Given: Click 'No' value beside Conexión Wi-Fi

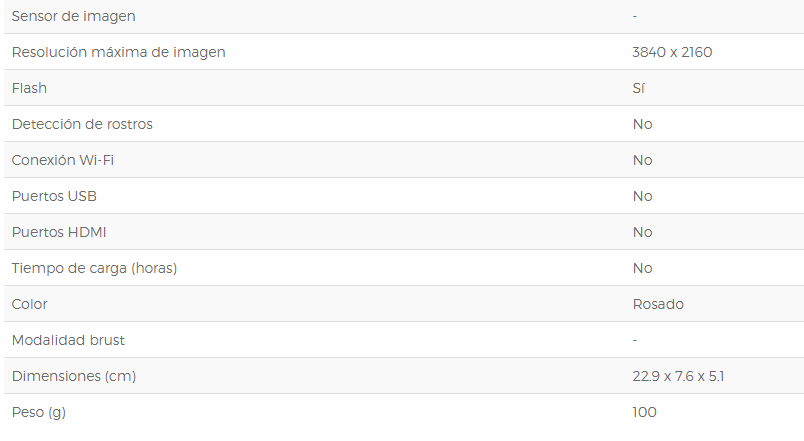Looking at the screenshot, I should pos(642,160).
